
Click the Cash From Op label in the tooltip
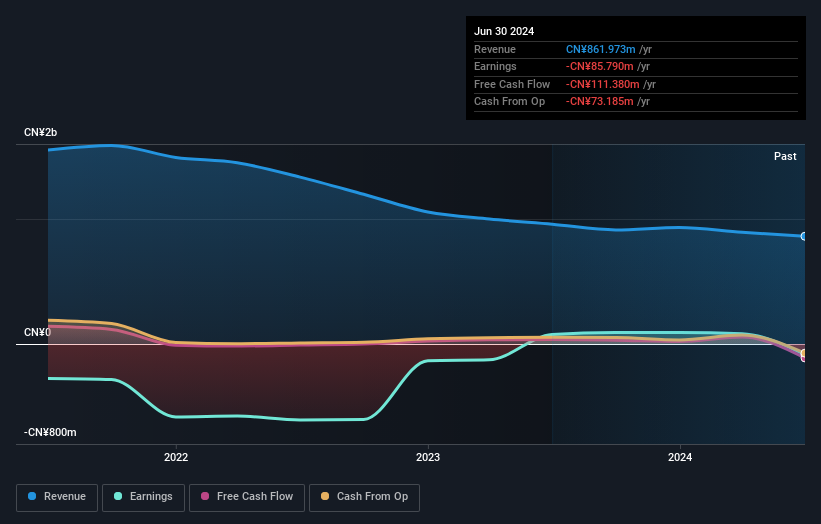click(x=509, y=102)
